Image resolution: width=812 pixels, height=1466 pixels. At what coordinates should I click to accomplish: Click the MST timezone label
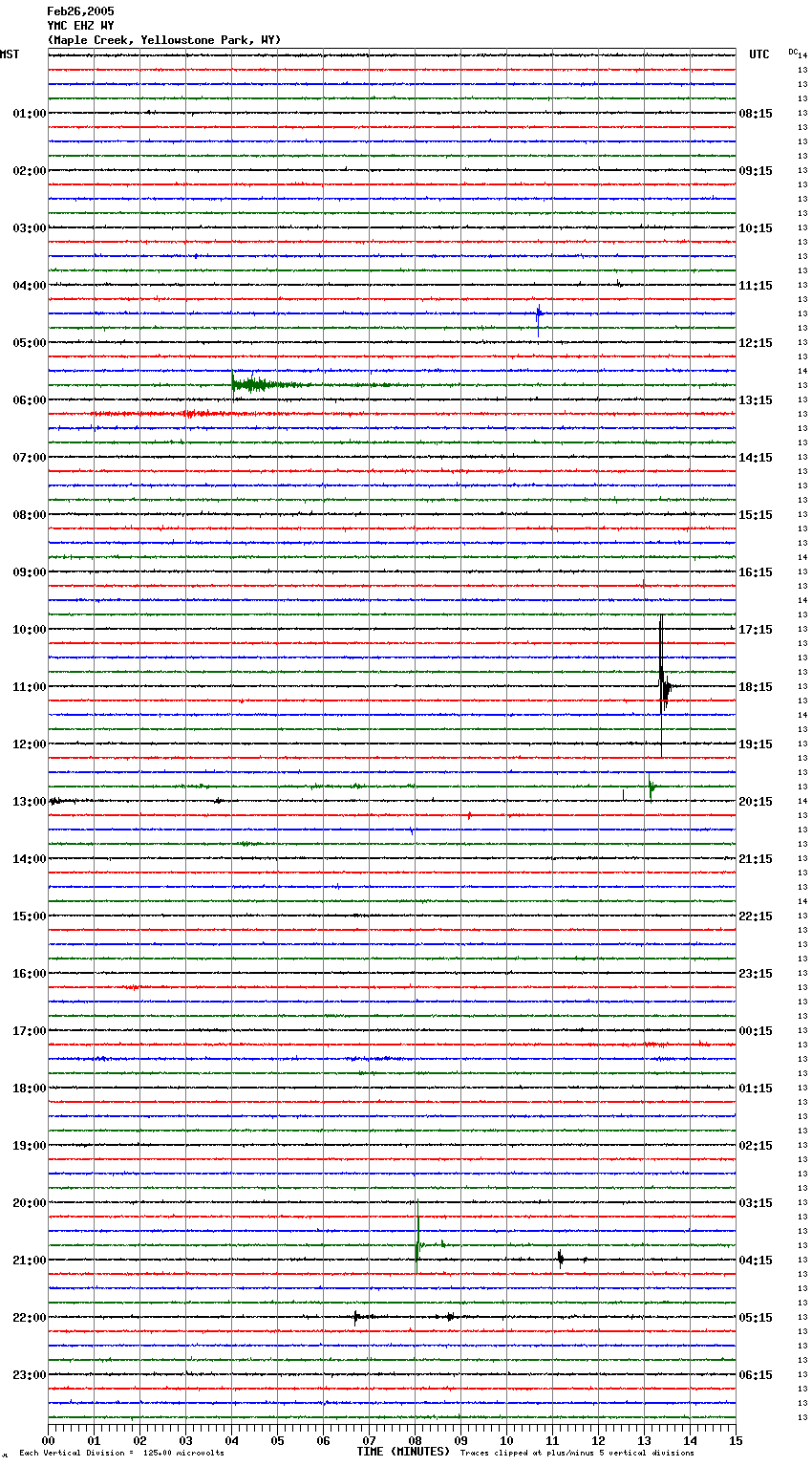coord(10,54)
